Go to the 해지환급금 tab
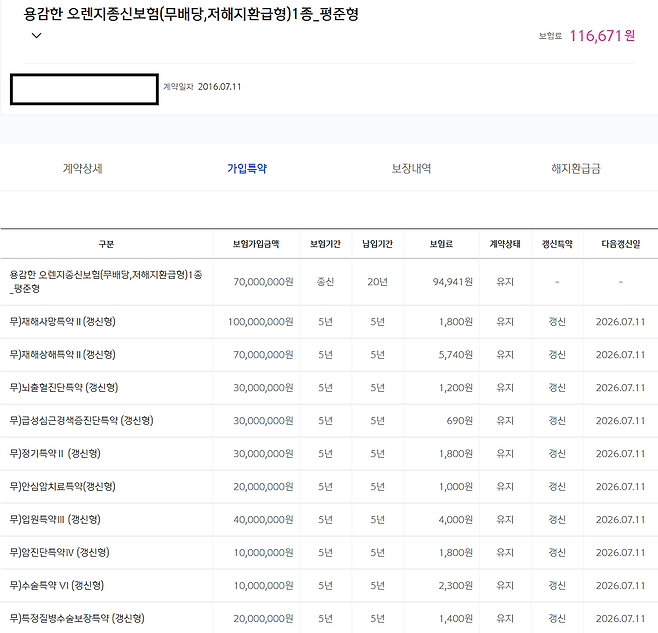 576,169
